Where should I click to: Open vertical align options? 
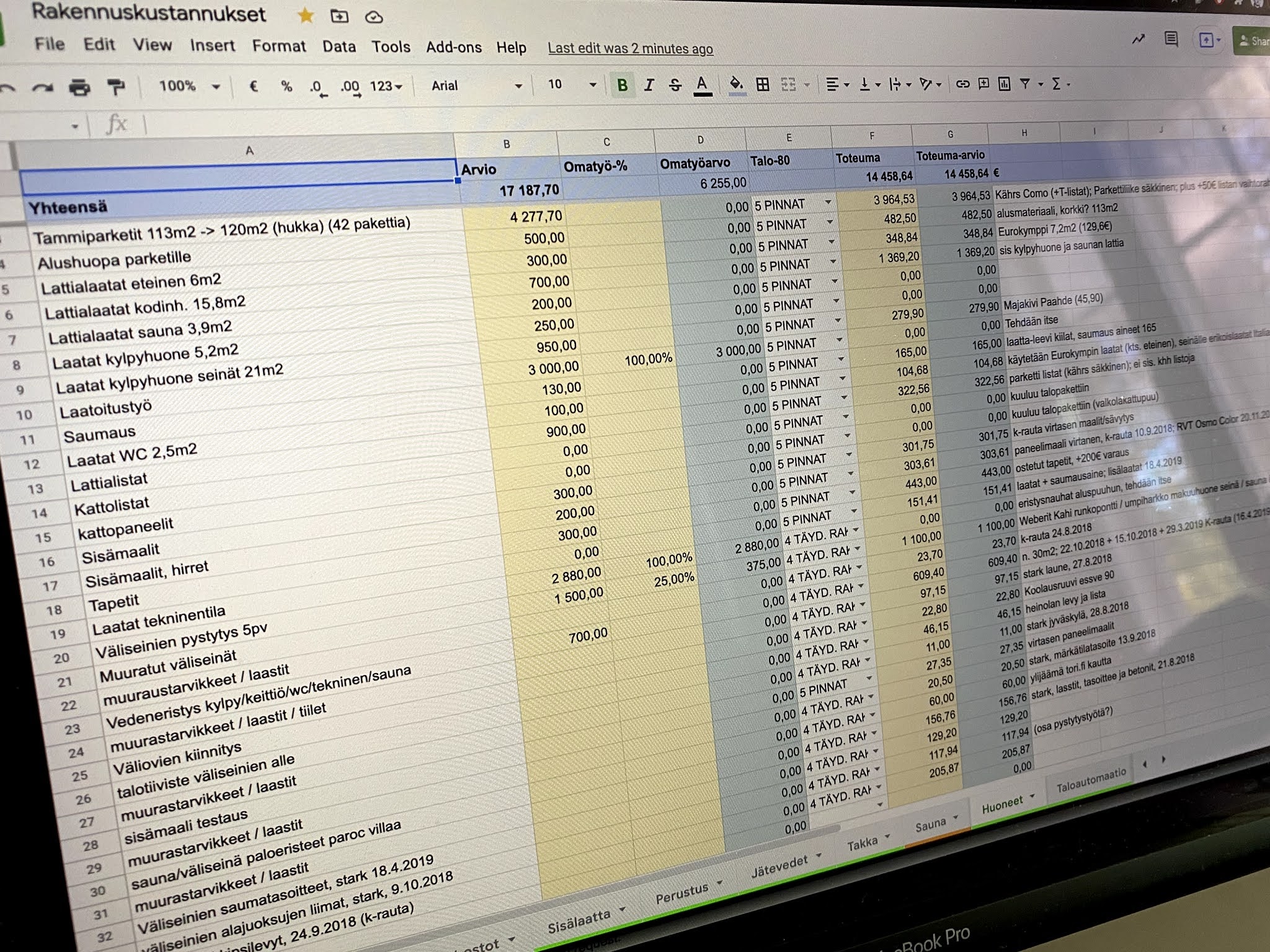869,84
